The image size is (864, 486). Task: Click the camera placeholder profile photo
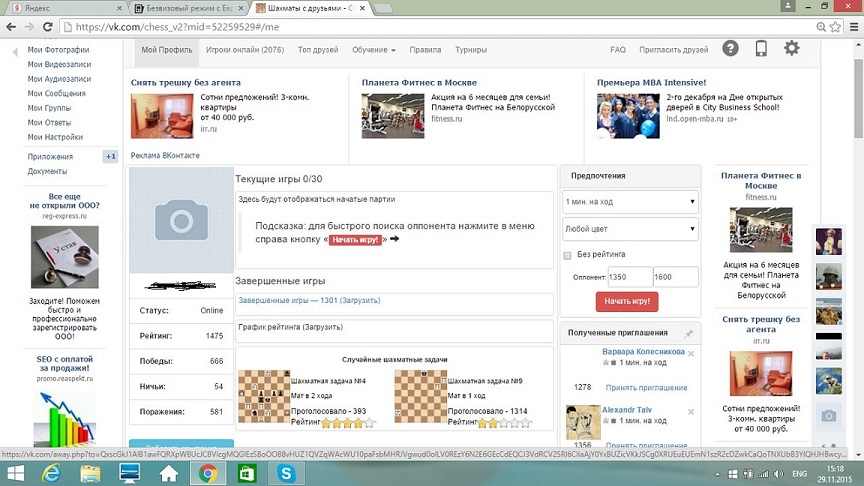pos(181,219)
